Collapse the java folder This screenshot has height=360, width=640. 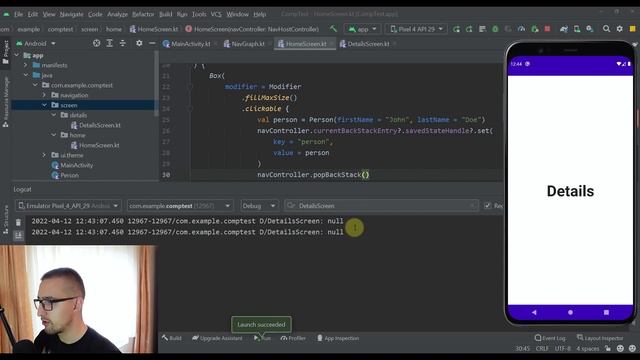coord(26,75)
